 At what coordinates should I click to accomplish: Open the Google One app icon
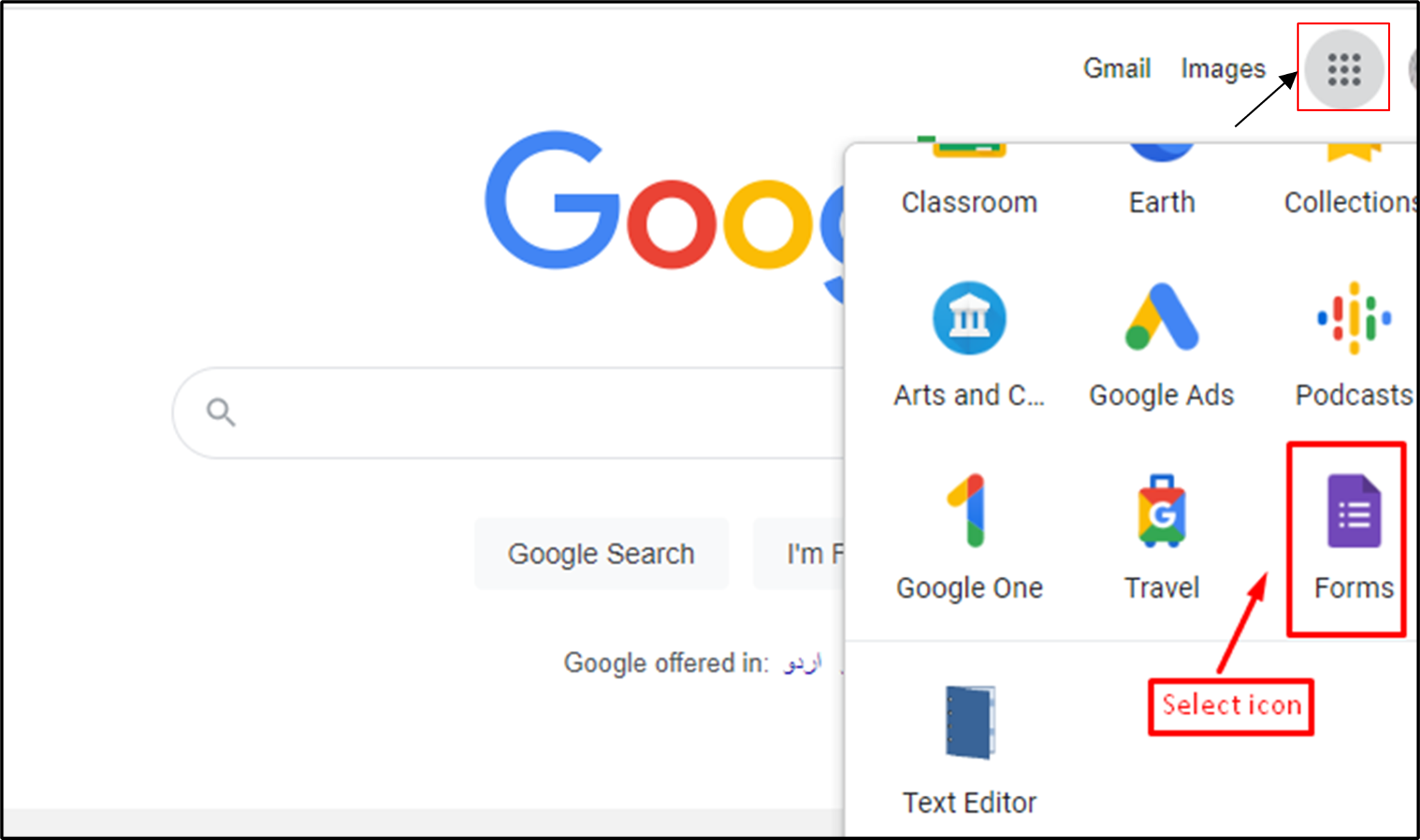pos(969,511)
